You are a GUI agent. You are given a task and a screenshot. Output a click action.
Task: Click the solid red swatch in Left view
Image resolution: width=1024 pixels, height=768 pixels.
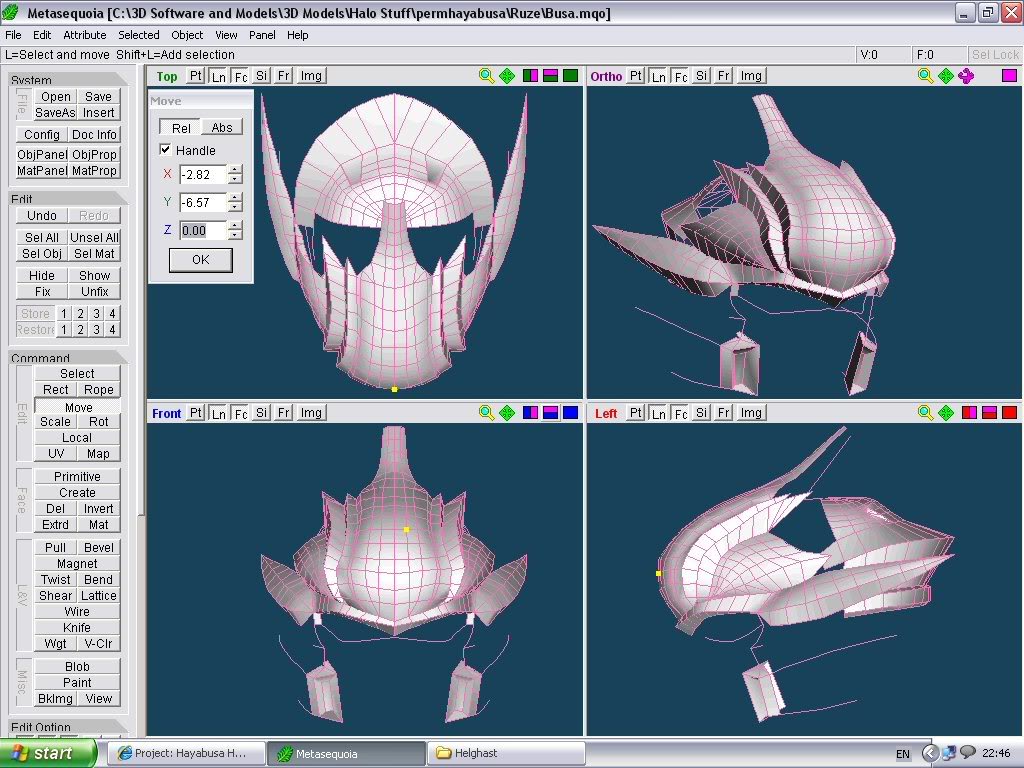pyautogui.click(x=1009, y=413)
